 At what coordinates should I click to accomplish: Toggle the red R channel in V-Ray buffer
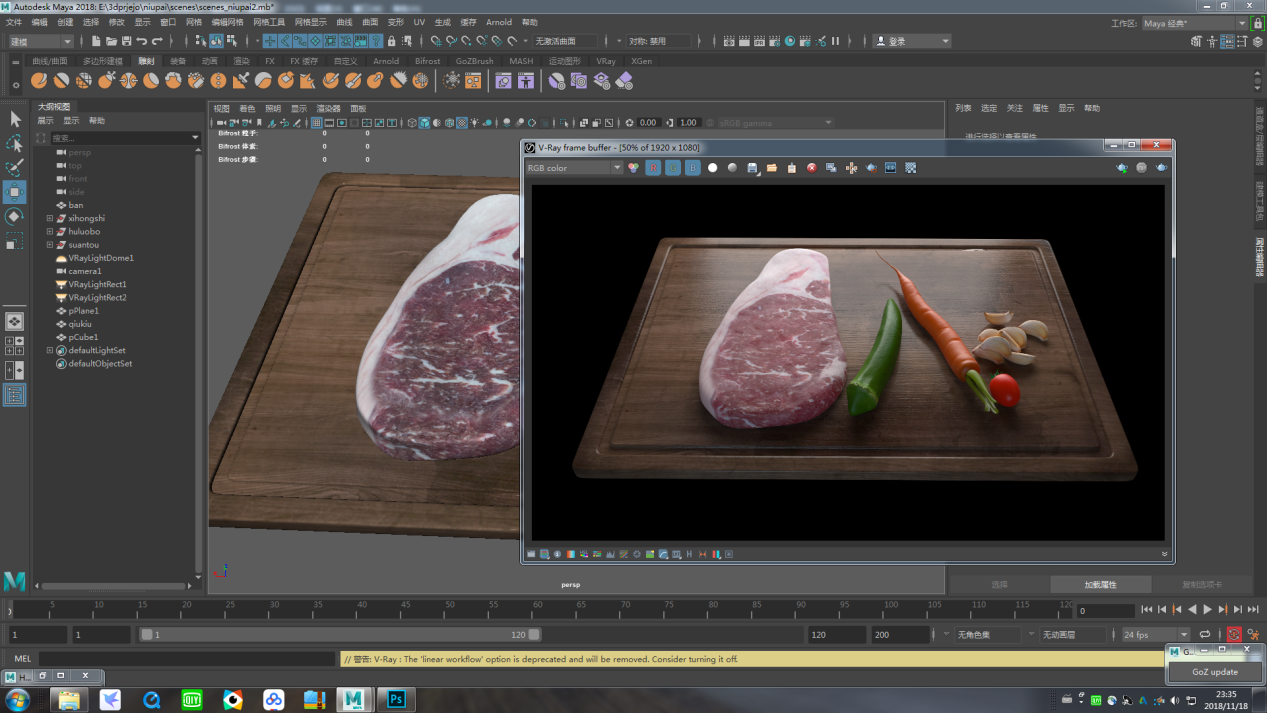pyautogui.click(x=653, y=168)
